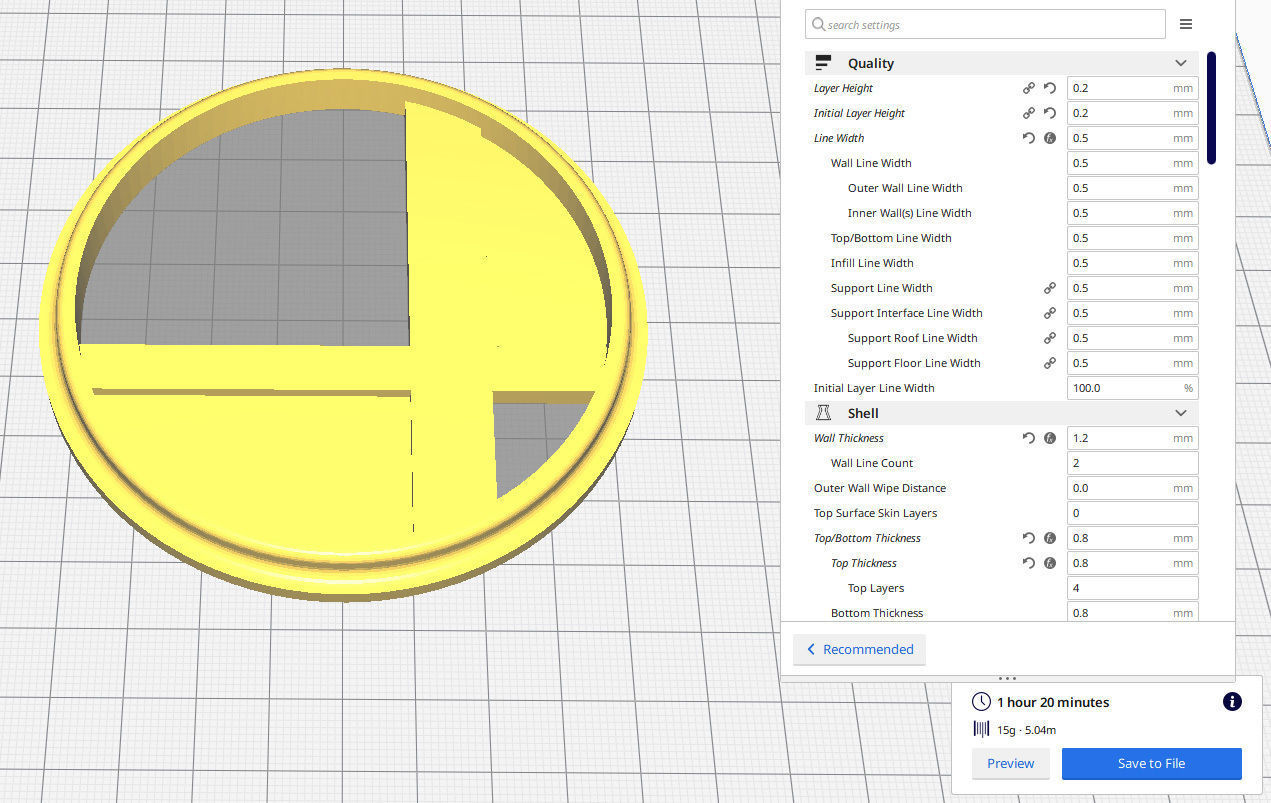
Task: Edit the Wall Line Width field
Action: pos(1132,163)
